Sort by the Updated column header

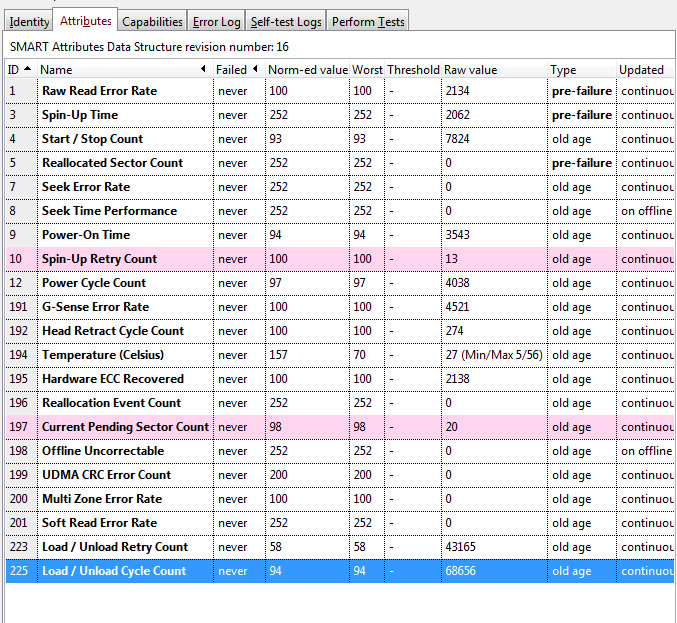(645, 70)
